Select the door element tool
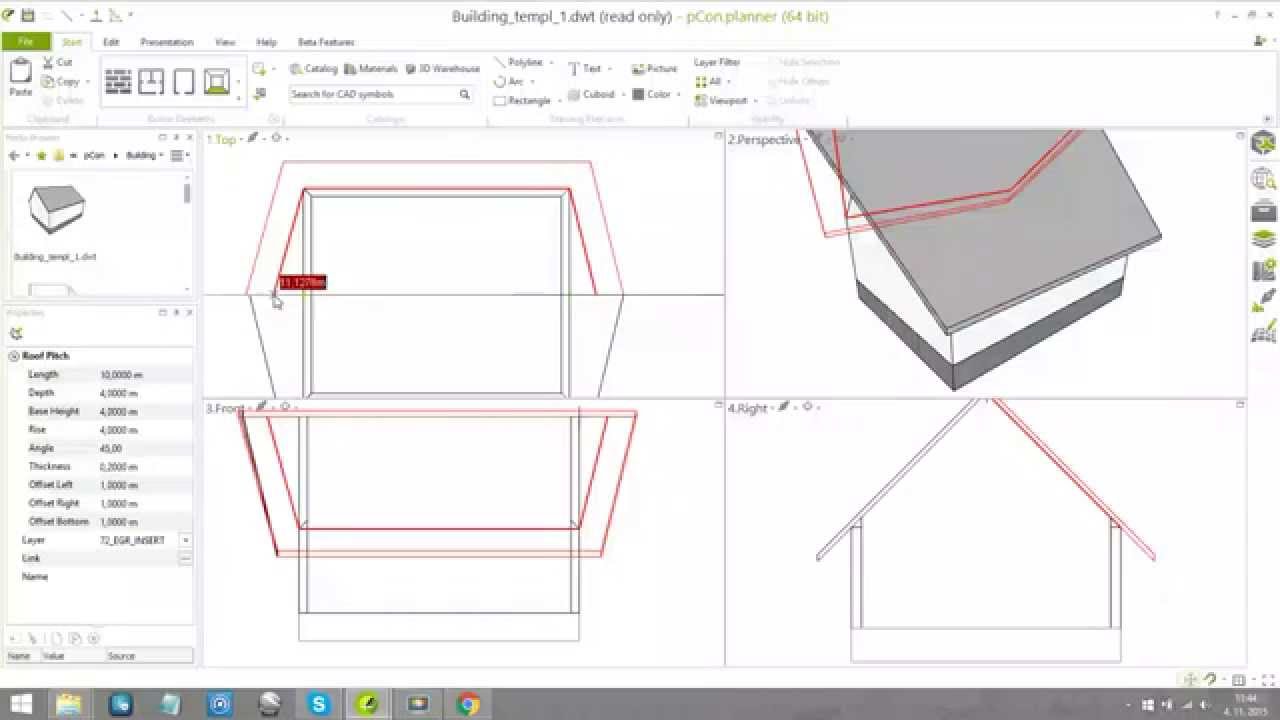Image resolution: width=1280 pixels, height=720 pixels. (184, 81)
